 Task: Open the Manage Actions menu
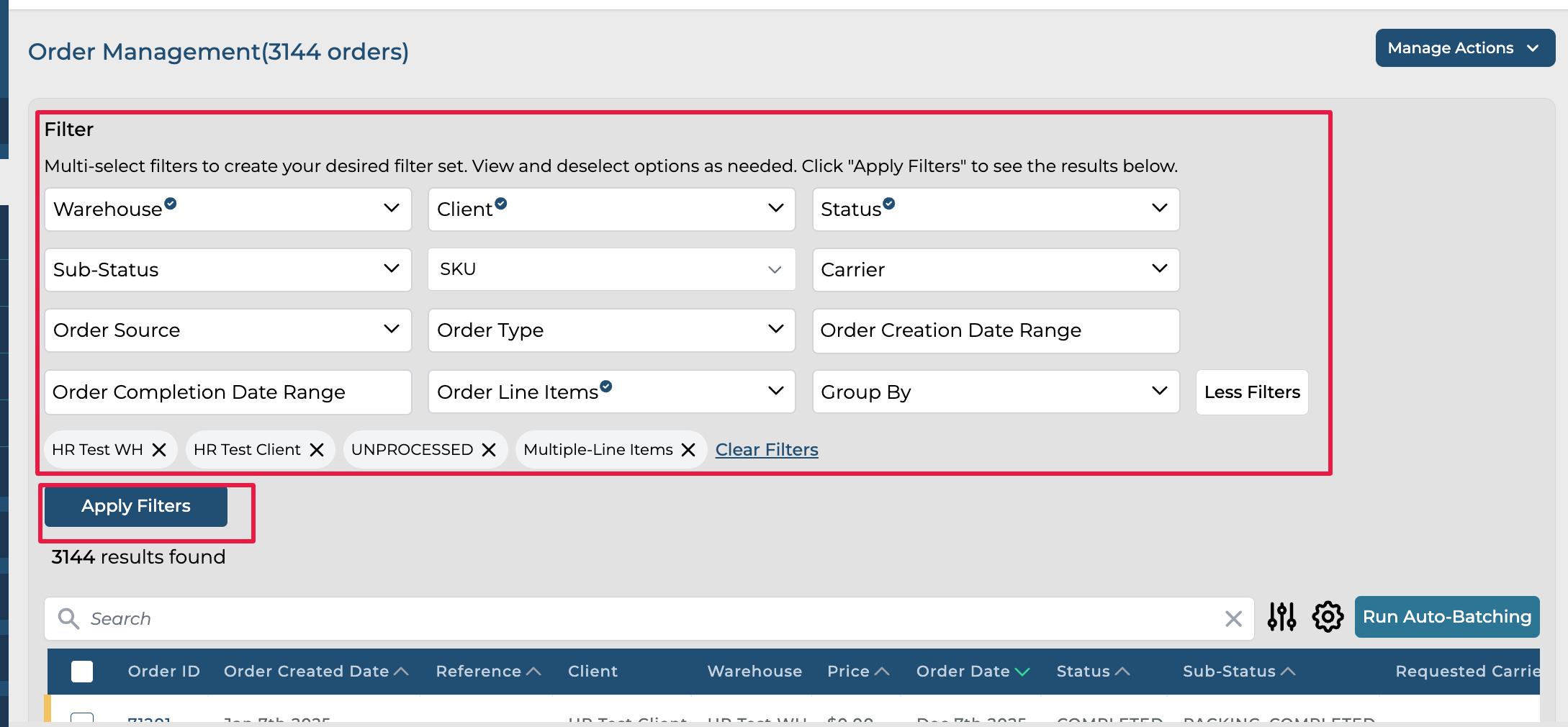point(1464,48)
